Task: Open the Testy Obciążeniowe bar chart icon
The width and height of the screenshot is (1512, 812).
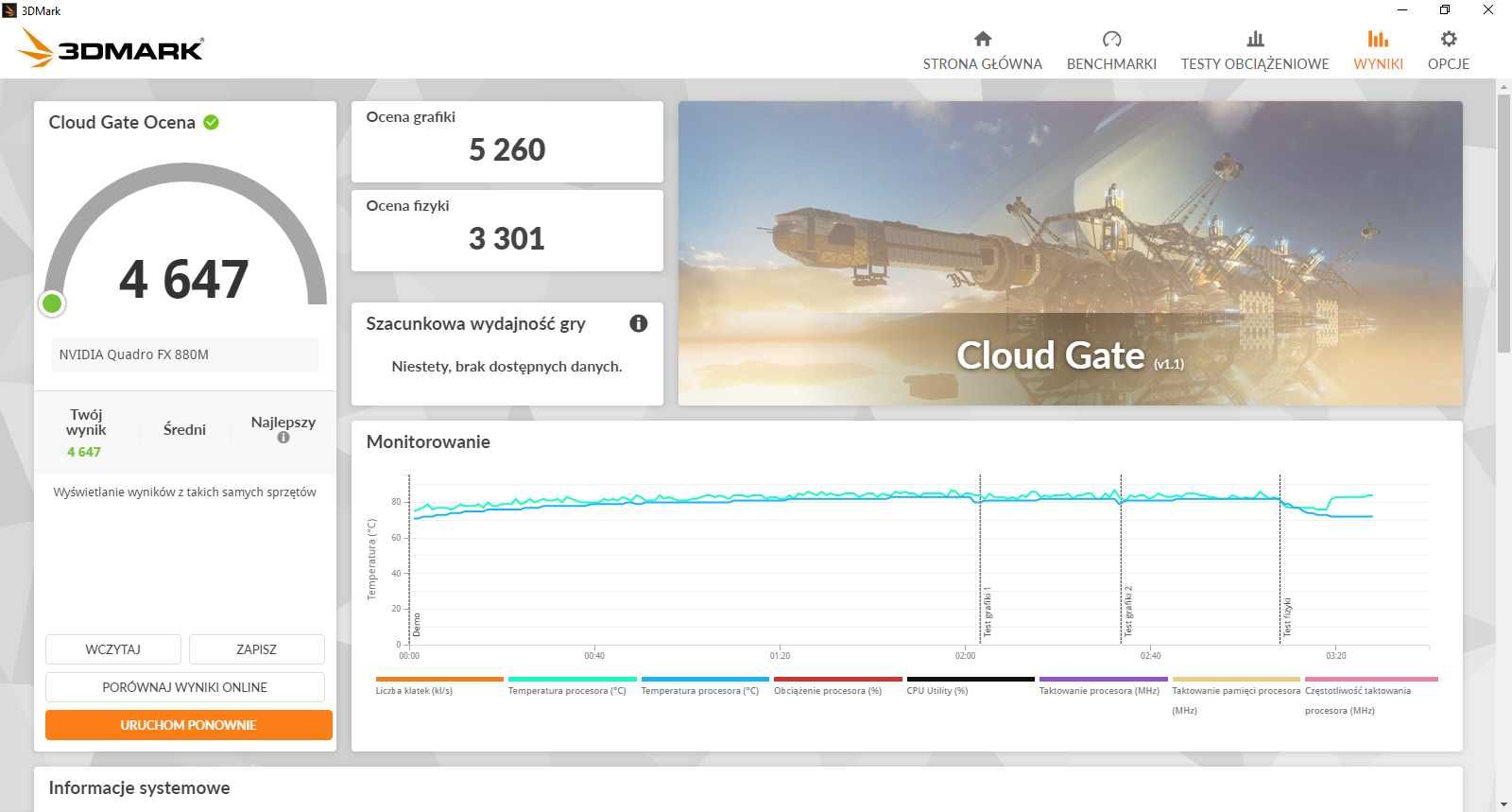Action: (x=1255, y=39)
